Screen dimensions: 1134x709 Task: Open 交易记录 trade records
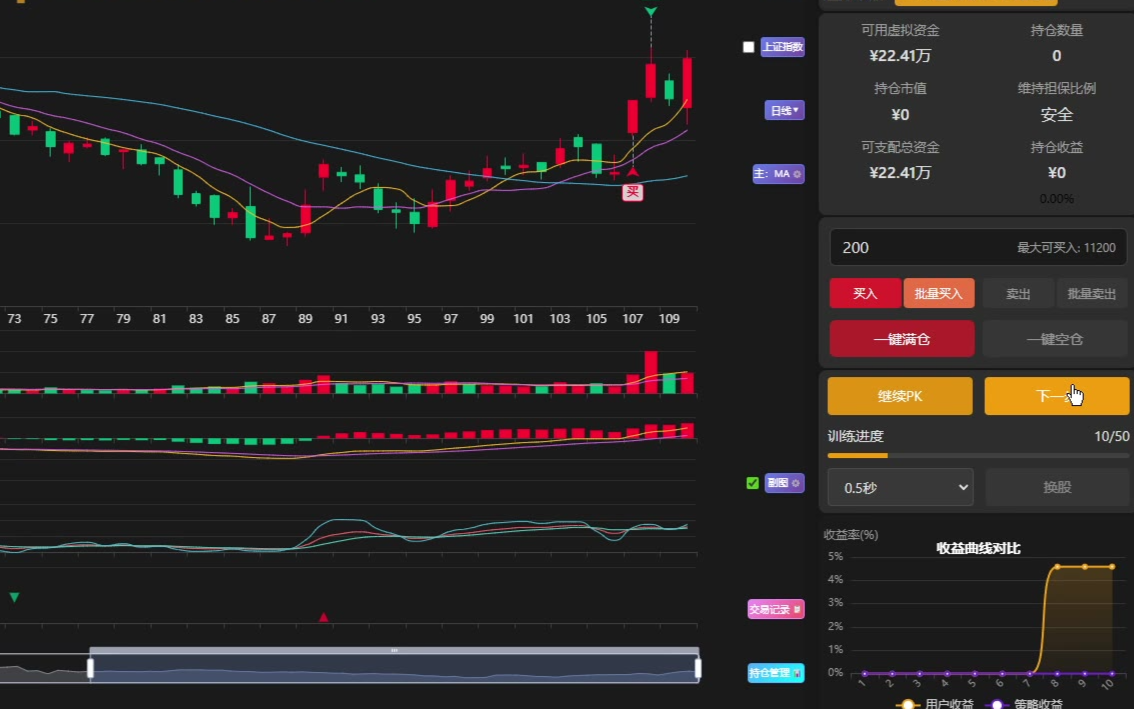pos(776,609)
